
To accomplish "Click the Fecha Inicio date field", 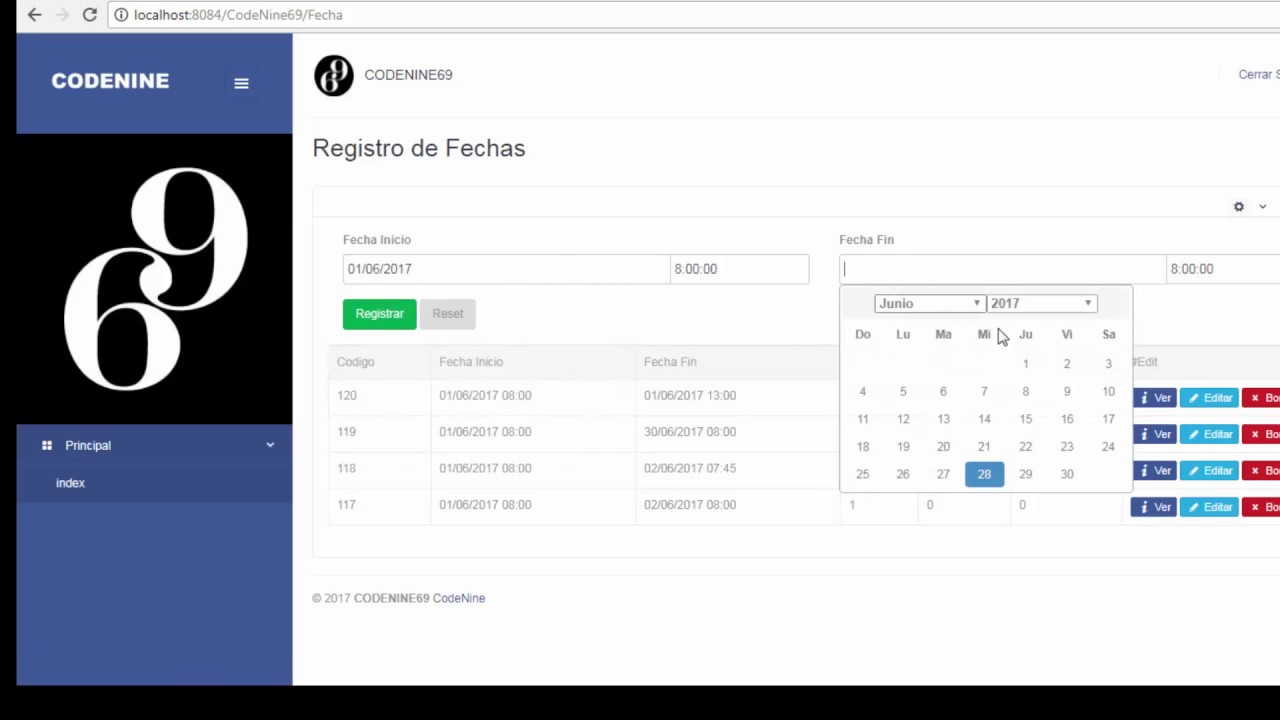I will [506, 269].
